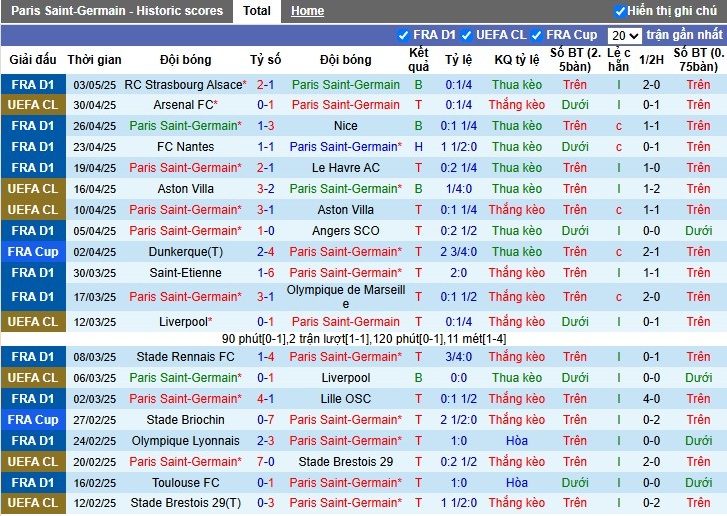The width and height of the screenshot is (727, 516).
Task: Open the Home tab
Action: tap(307, 11)
